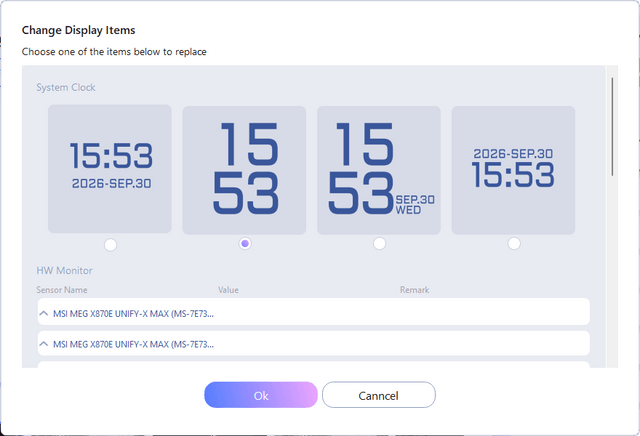The width and height of the screenshot is (640, 436).
Task: Click the selected radio under stacked 15 53 clock
Action: pyautogui.click(x=245, y=244)
